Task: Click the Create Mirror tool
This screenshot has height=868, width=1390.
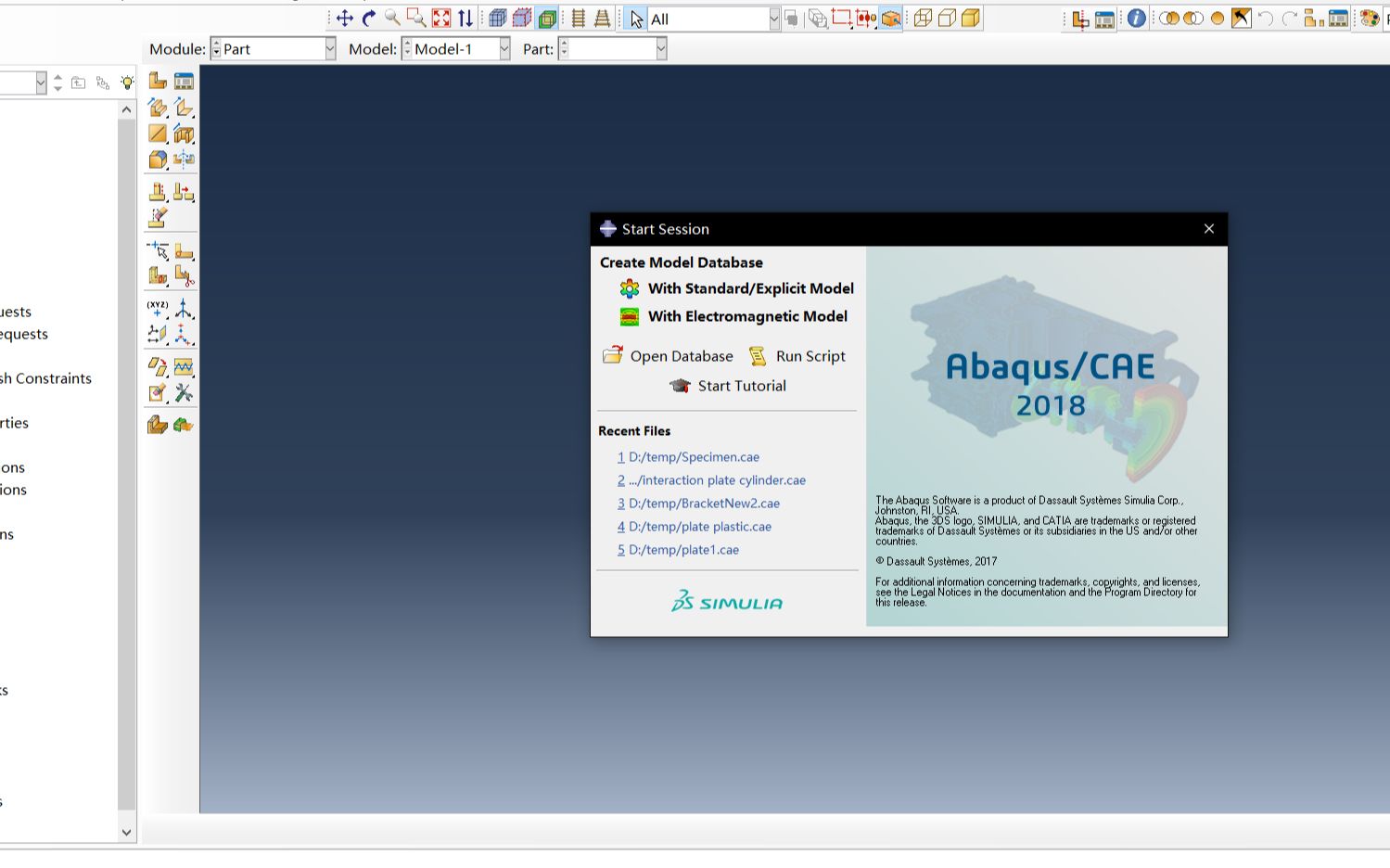Action: (184, 160)
